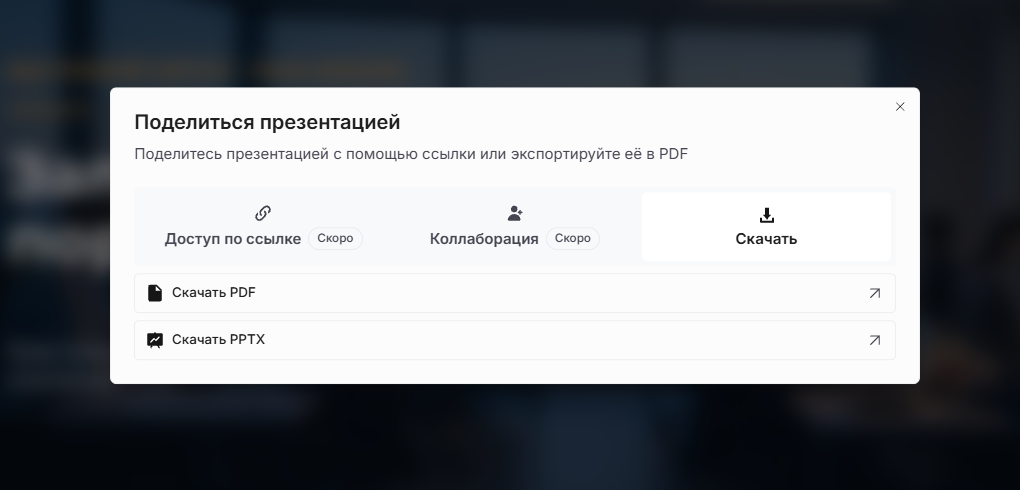Click Скоро badge next to Коллаборация

pyautogui.click(x=572, y=238)
